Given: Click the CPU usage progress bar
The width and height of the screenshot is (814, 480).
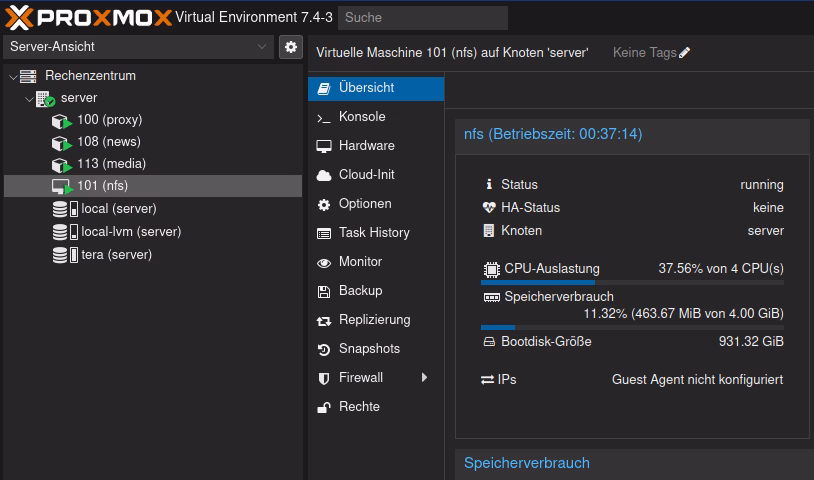Looking at the screenshot, I should point(632,283).
